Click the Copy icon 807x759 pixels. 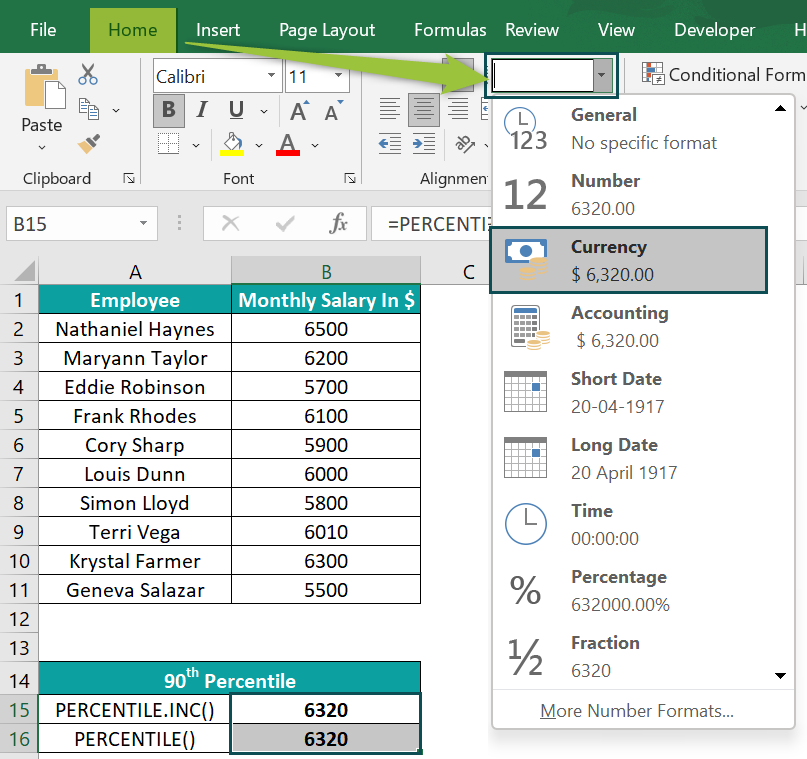point(89,109)
